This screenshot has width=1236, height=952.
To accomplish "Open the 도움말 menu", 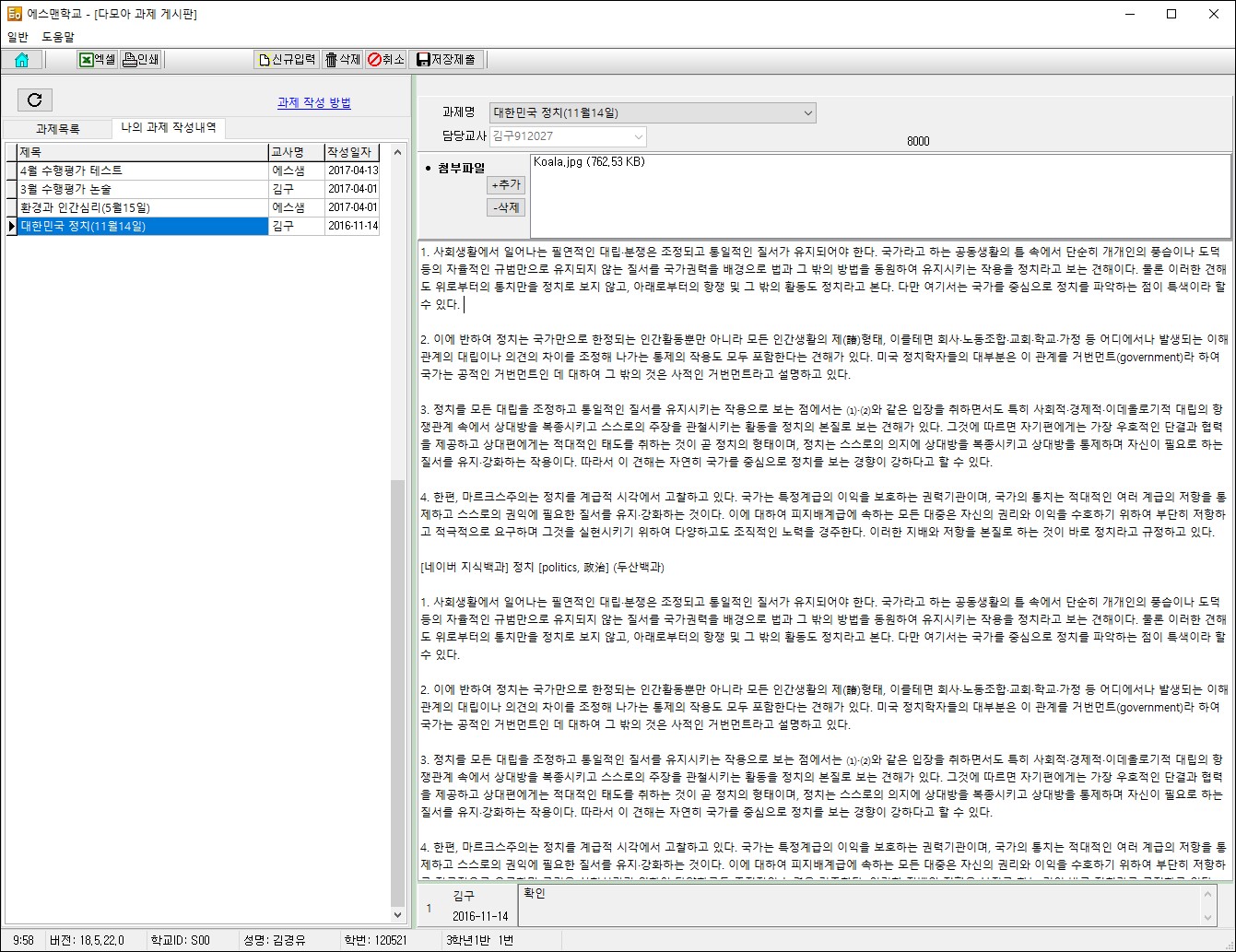I will coord(58,37).
